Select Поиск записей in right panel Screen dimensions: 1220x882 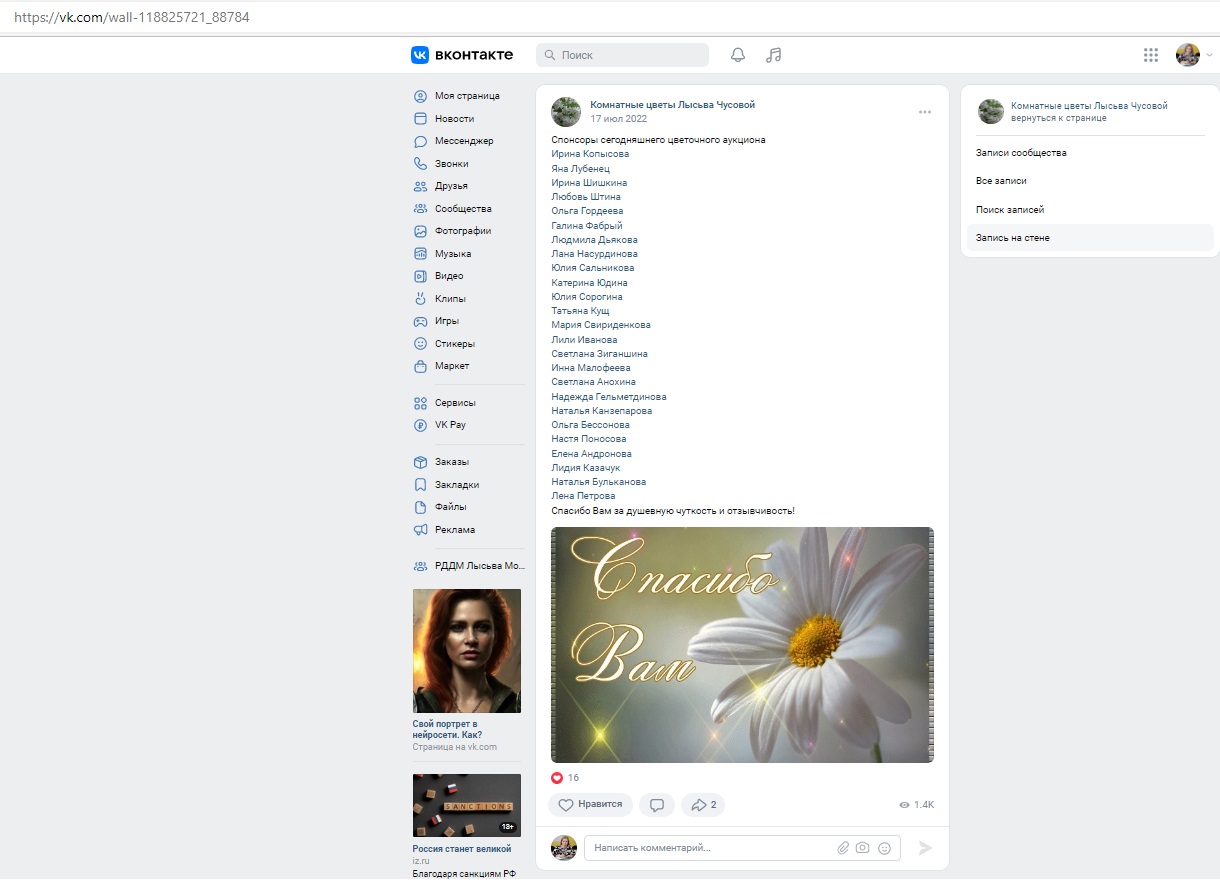point(1010,210)
